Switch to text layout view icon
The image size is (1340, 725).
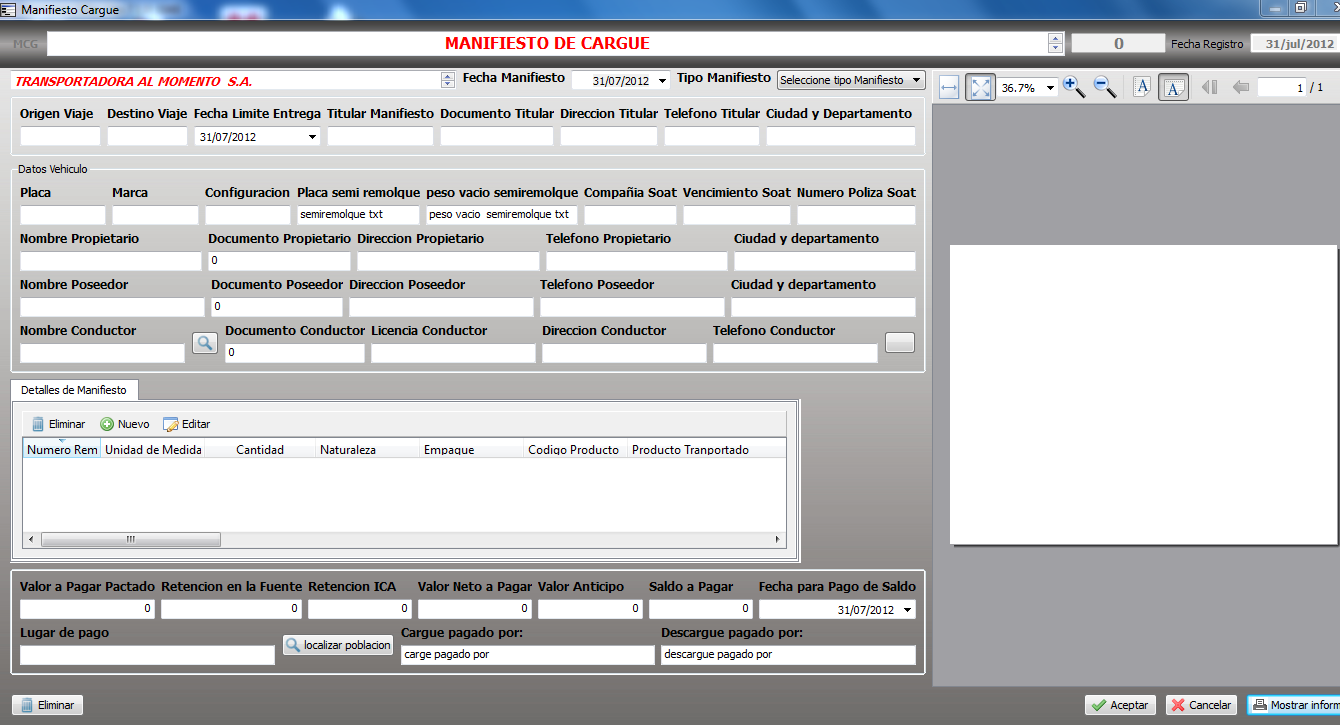coord(1142,87)
